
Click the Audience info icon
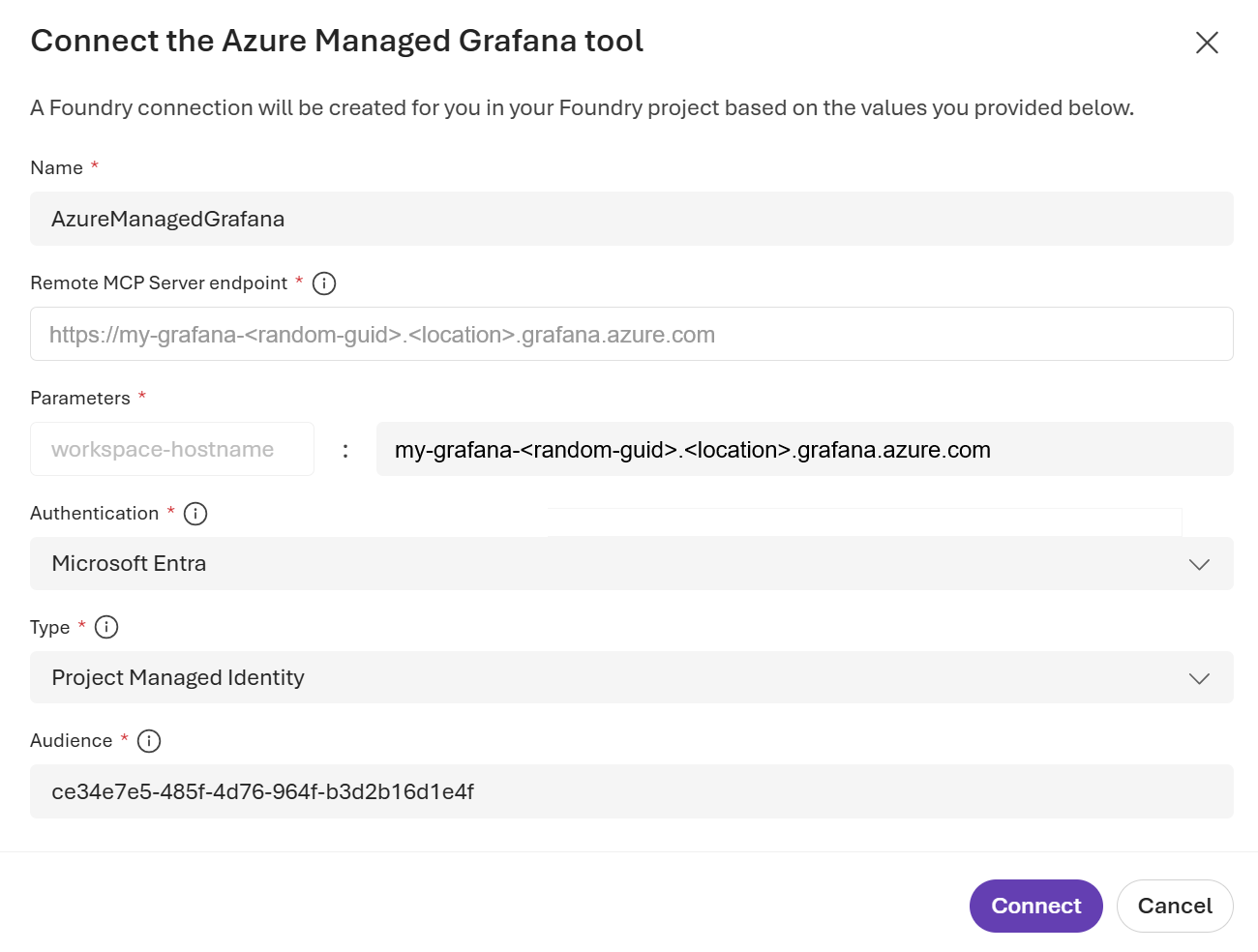tap(149, 741)
